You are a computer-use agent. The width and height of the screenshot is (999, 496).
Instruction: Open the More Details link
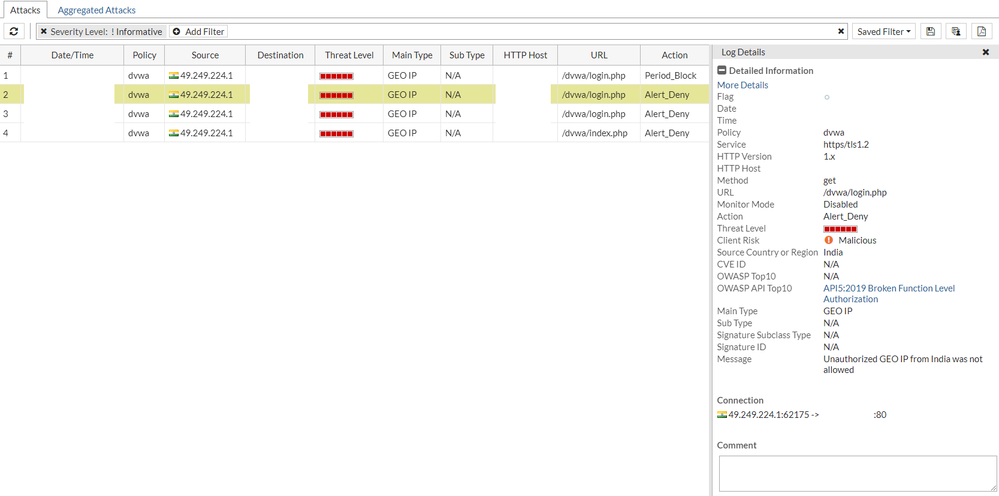click(x=742, y=85)
